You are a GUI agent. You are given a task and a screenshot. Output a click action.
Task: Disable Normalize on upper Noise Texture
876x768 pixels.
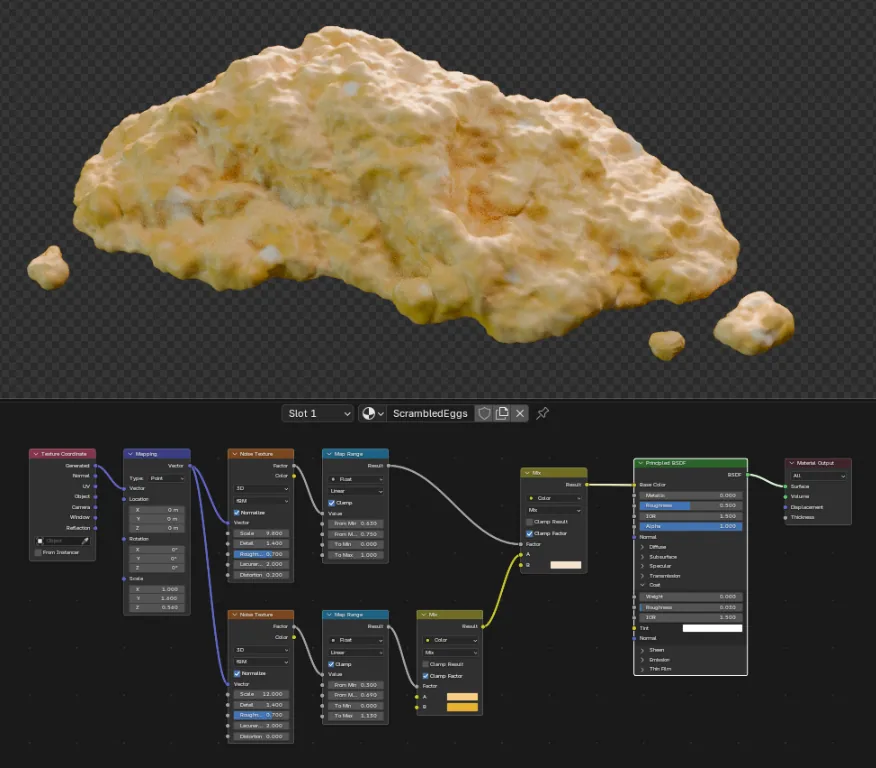point(237,512)
